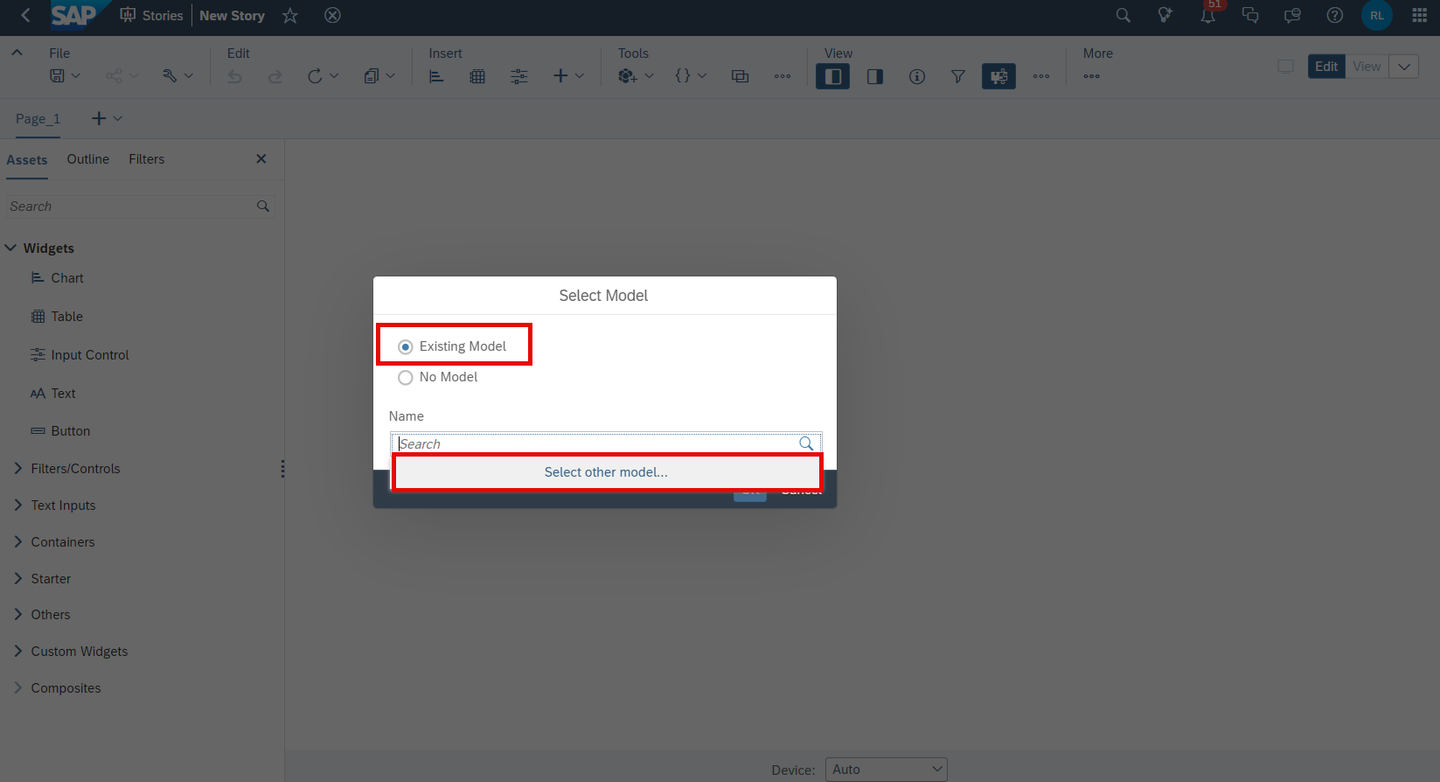Open the lightbulb insights icon in top bar
The width and height of the screenshot is (1440, 782).
pyautogui.click(x=1165, y=15)
